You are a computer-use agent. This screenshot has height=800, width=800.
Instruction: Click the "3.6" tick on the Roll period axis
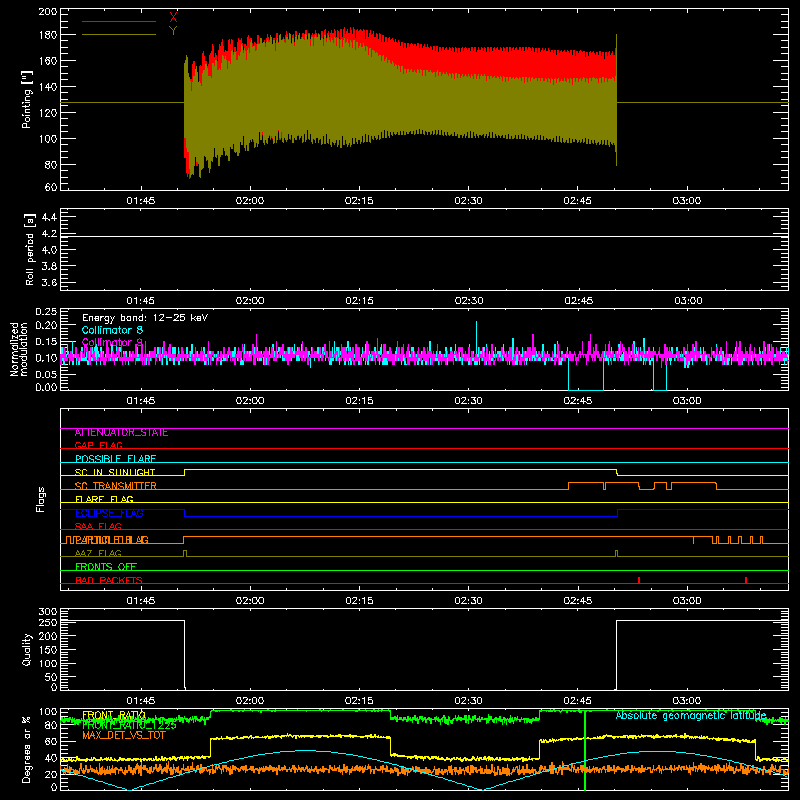[49, 283]
